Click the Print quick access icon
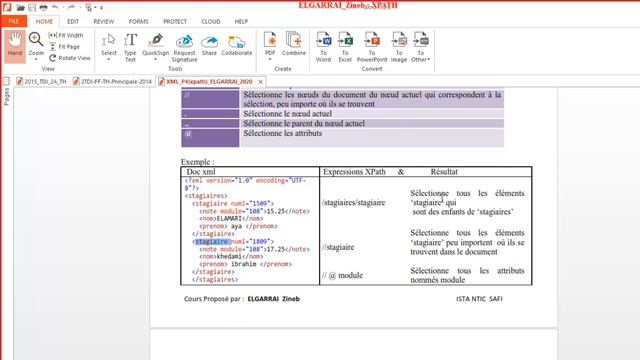The image size is (640, 360). click(43, 7)
